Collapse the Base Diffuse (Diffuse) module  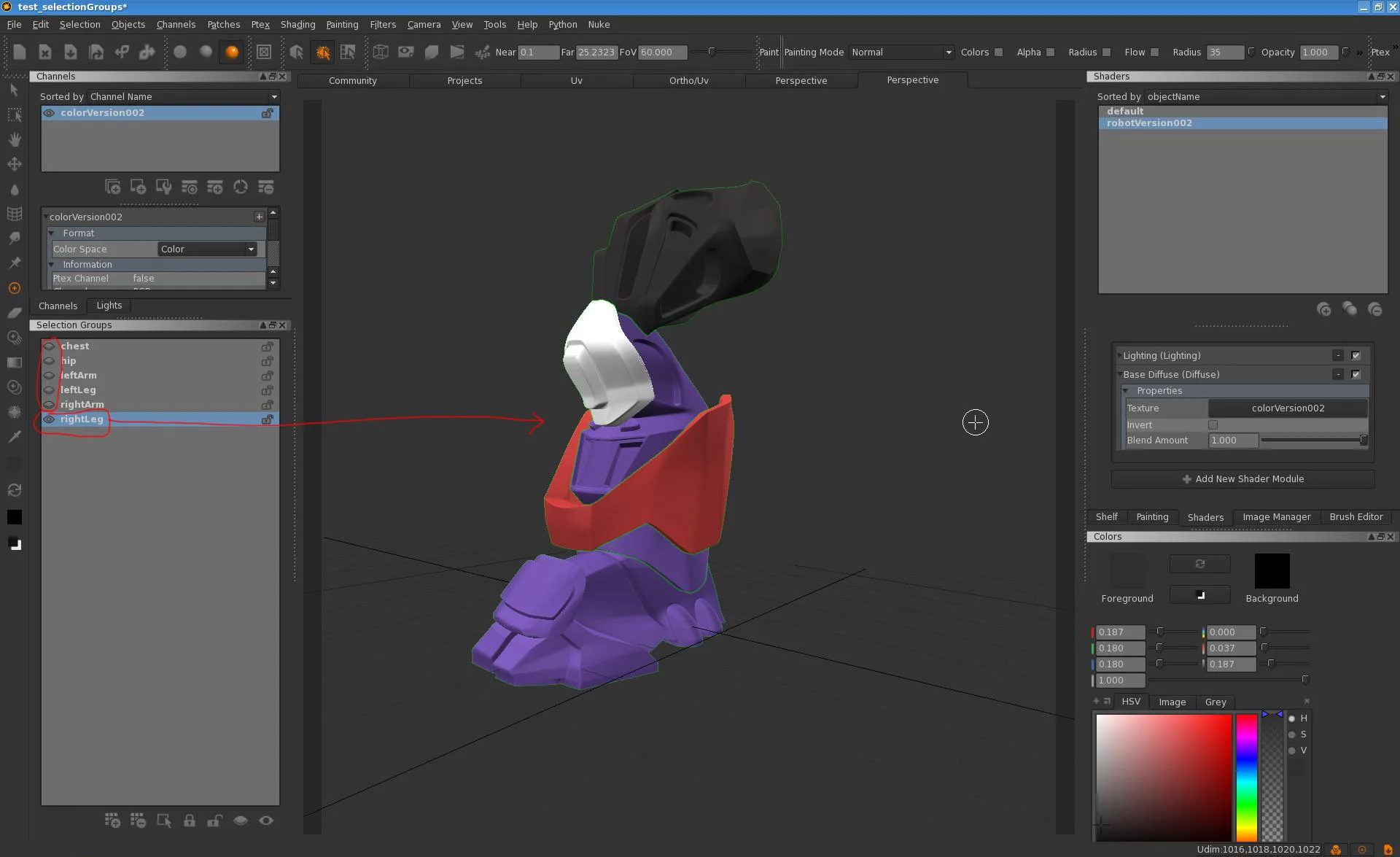[x=1119, y=375]
